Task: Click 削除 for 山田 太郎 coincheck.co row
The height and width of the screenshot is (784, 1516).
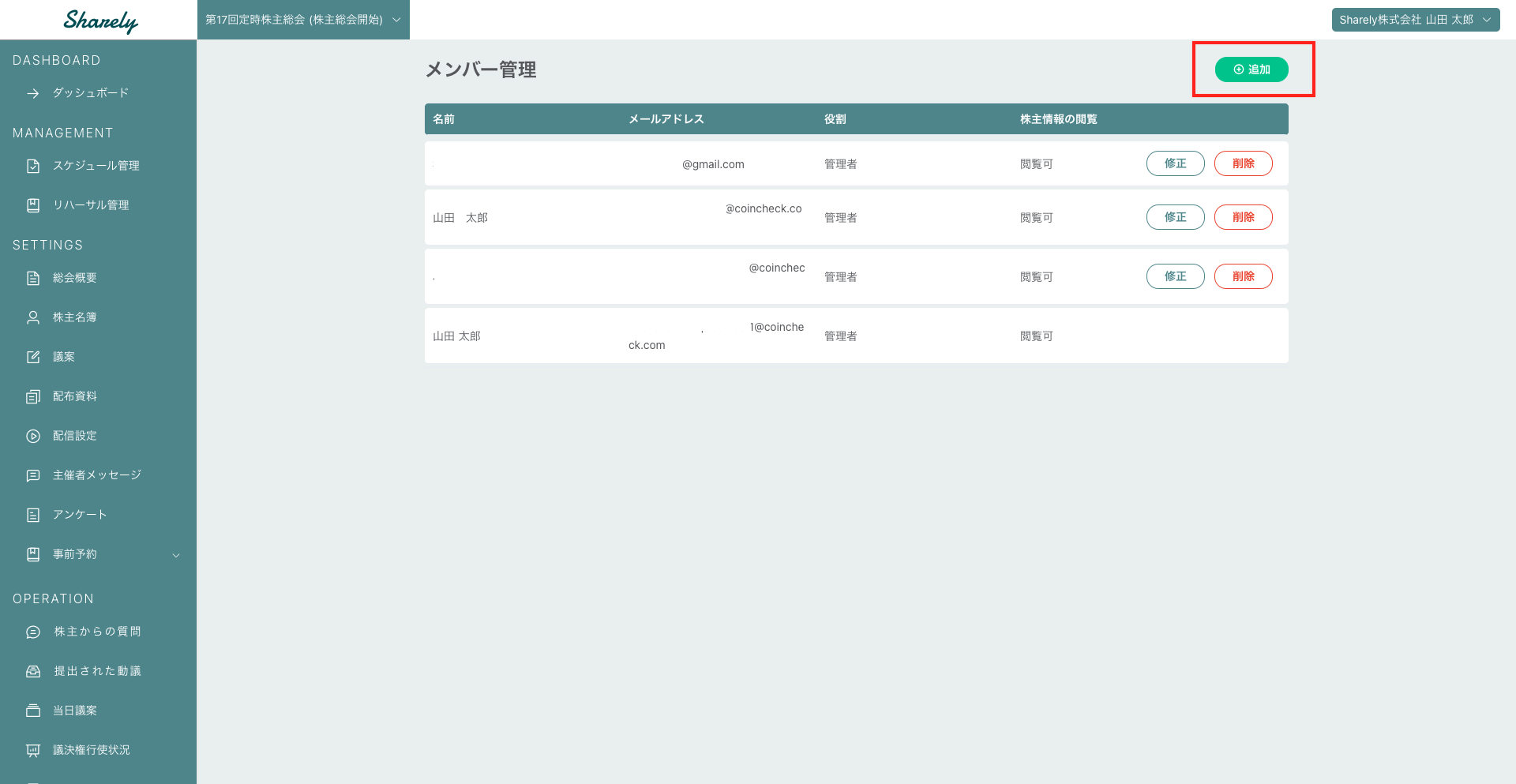Action: coord(1243,217)
